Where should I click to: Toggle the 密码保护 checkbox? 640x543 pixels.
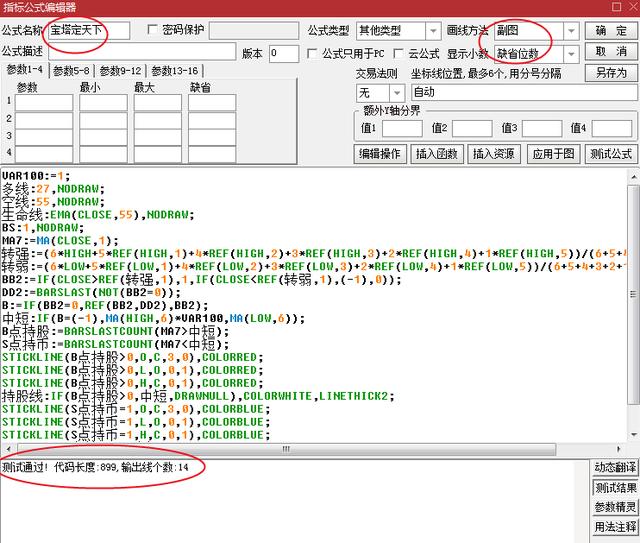click(154, 31)
